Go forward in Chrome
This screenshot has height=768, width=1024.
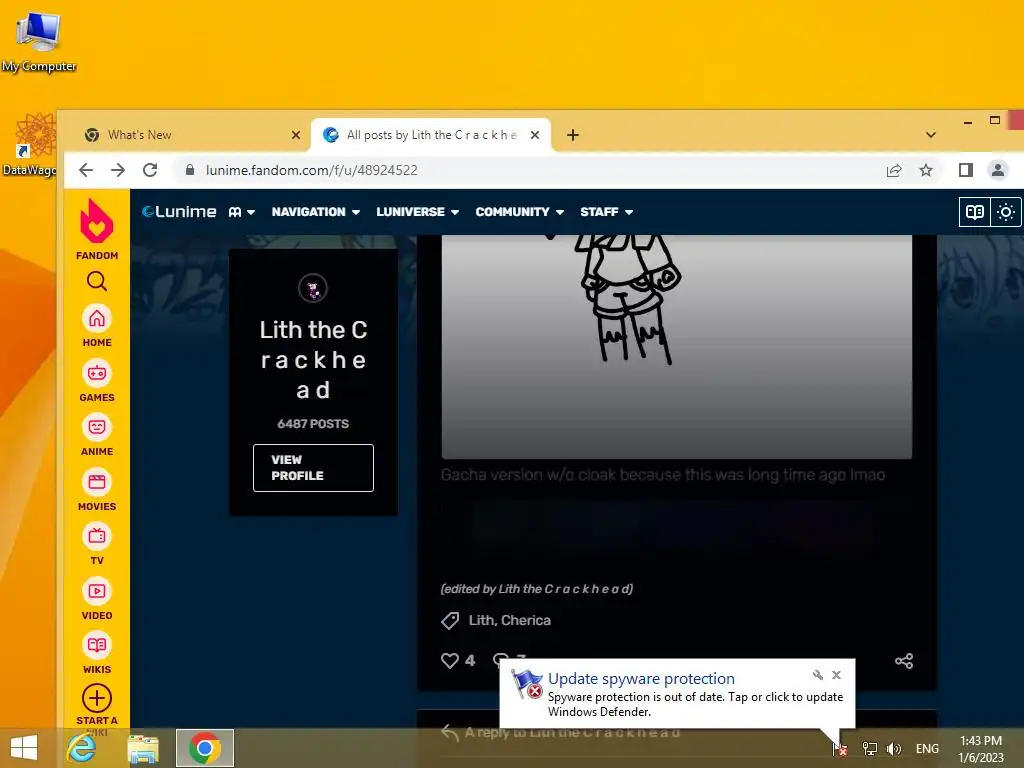click(118, 170)
